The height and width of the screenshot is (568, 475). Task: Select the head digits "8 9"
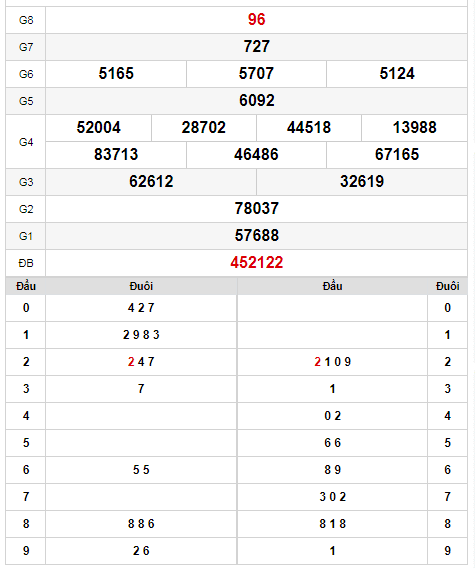coord(332,470)
